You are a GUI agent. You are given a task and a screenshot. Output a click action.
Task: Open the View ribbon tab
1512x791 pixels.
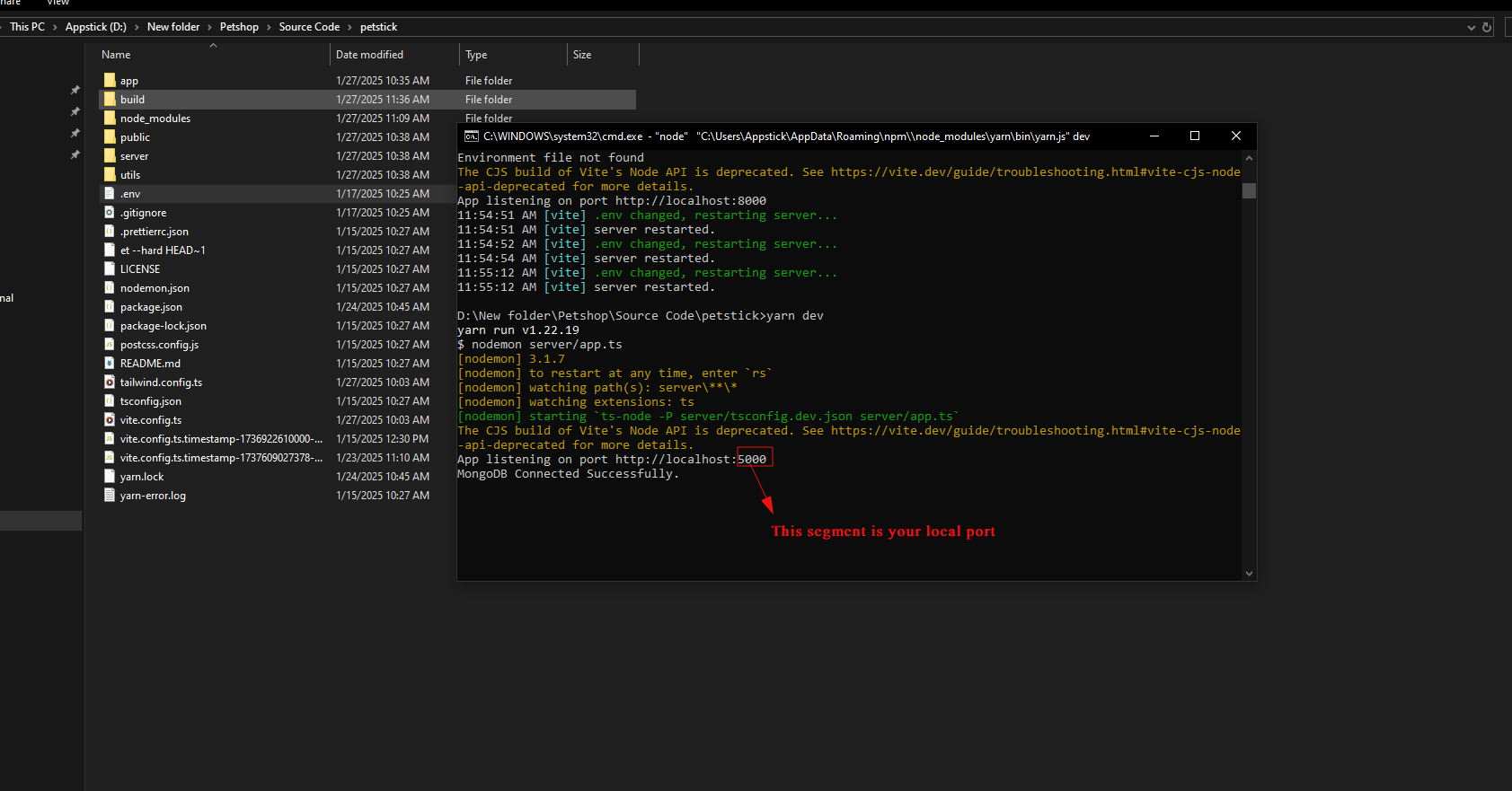tap(57, 3)
